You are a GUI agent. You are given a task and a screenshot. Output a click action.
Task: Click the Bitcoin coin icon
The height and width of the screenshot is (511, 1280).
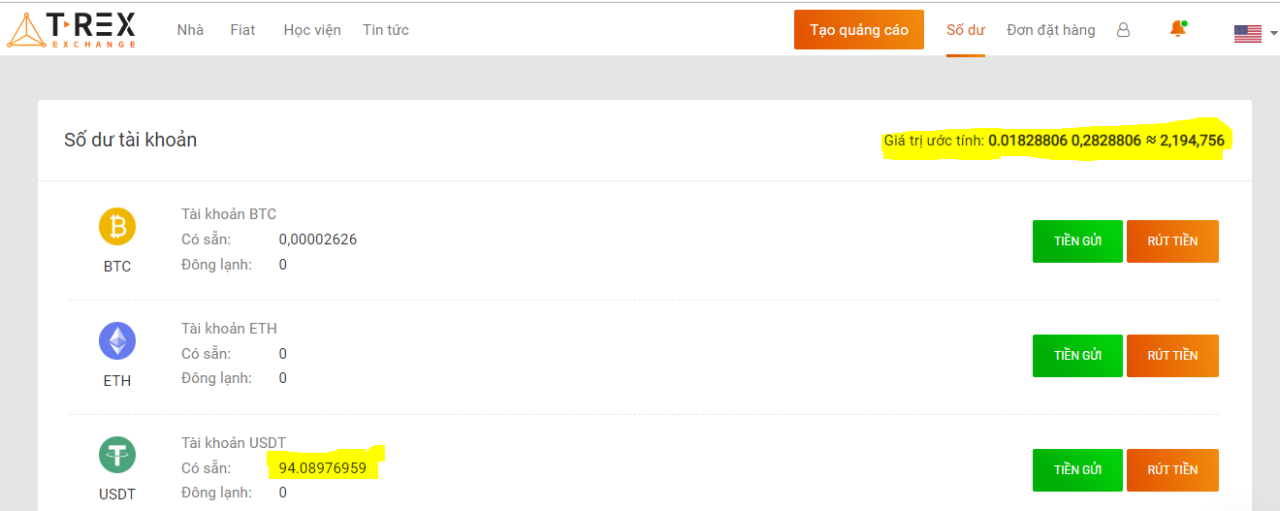click(x=117, y=227)
